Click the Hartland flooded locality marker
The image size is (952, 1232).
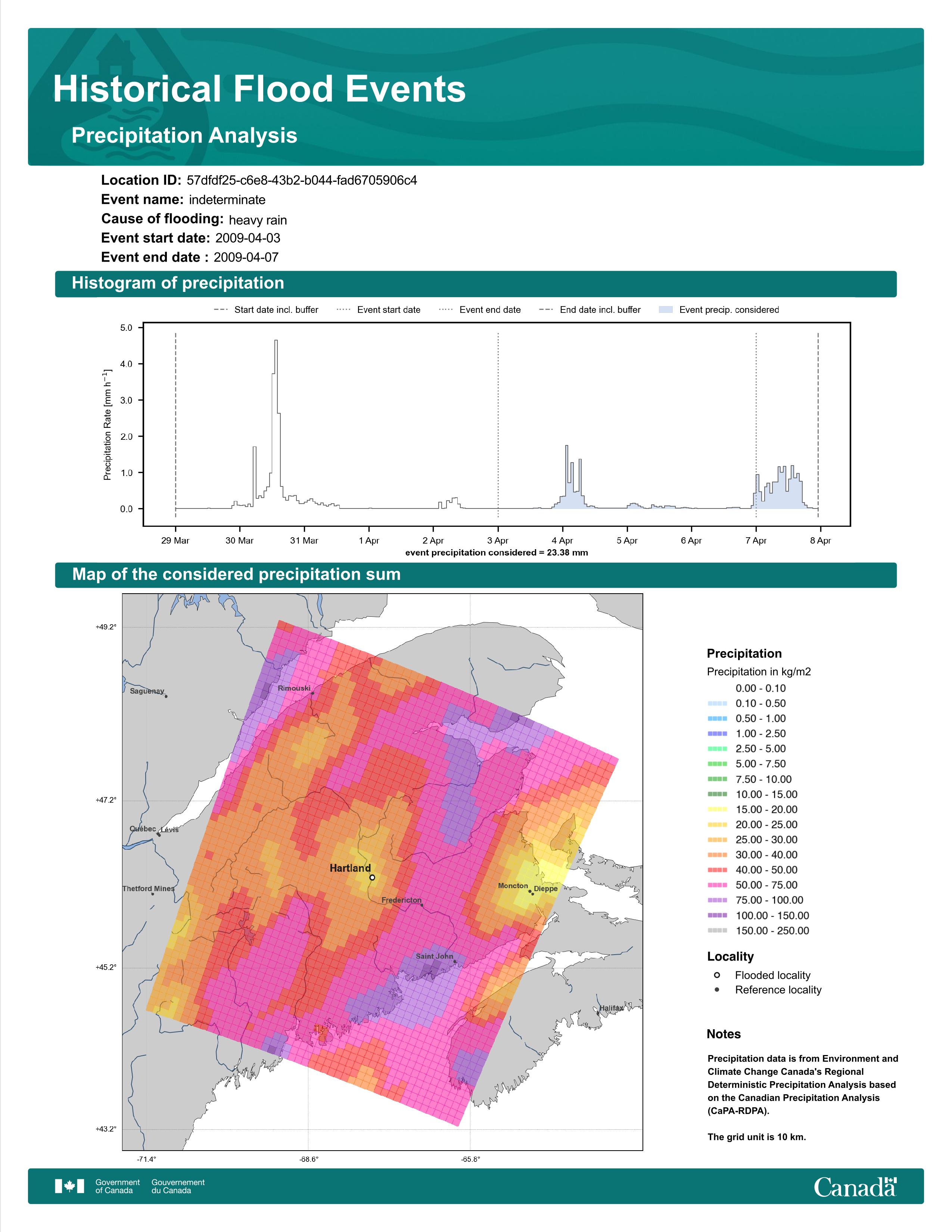click(372, 877)
